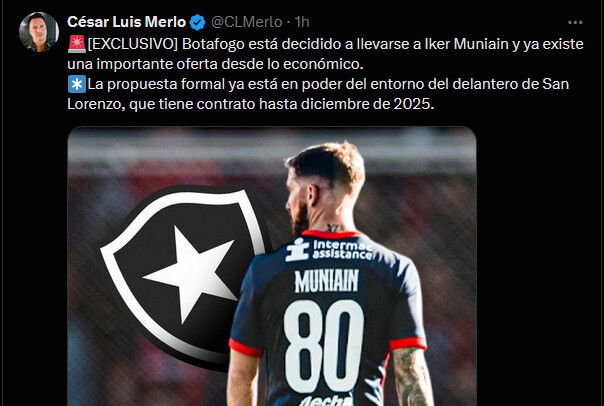
Task: Click the blue verified badge
Action: click(x=198, y=22)
